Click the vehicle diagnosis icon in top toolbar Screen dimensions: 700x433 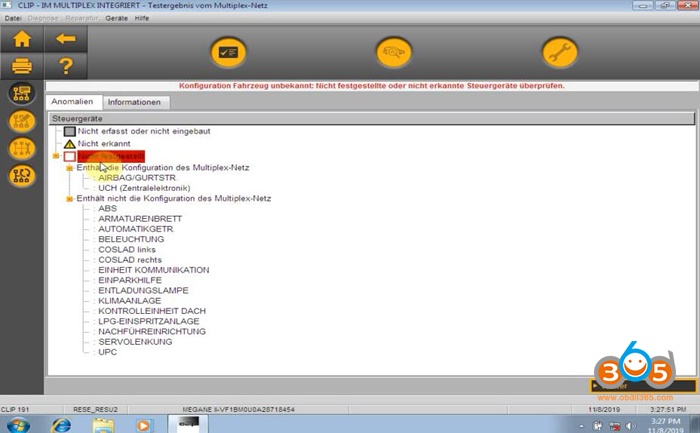pyautogui.click(x=394, y=53)
